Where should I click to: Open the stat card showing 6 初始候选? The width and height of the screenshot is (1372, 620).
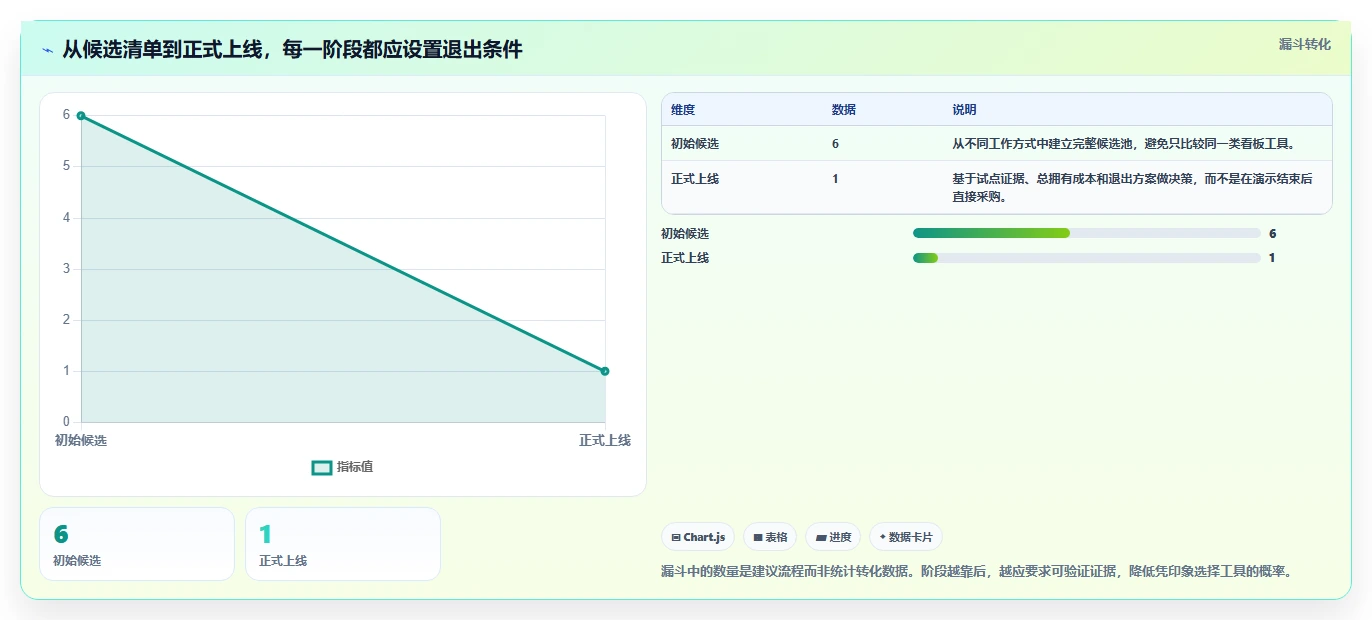point(137,544)
